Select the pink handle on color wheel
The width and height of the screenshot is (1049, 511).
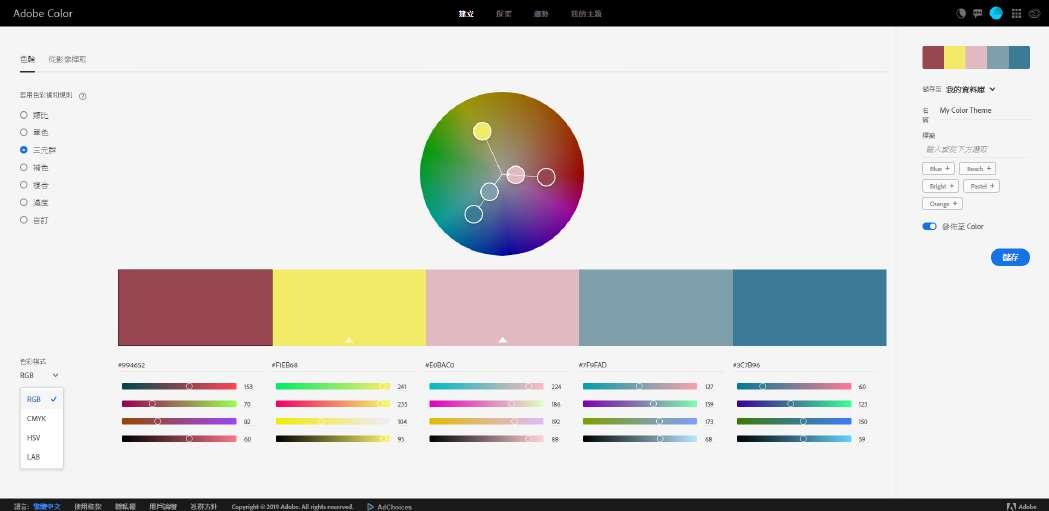[x=515, y=175]
